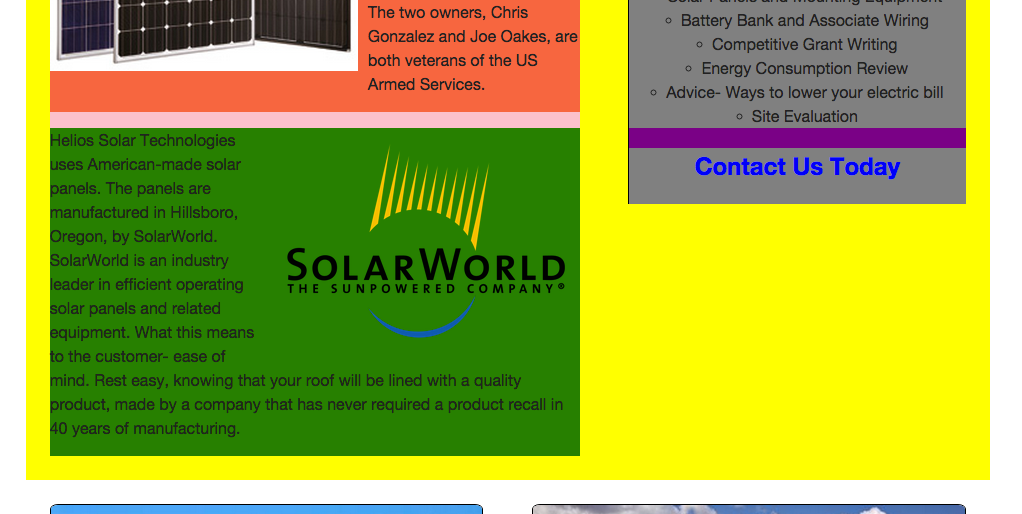This screenshot has height=514, width=1022.
Task: Open the bottom-left blue image thumbnail
Action: 266,509
